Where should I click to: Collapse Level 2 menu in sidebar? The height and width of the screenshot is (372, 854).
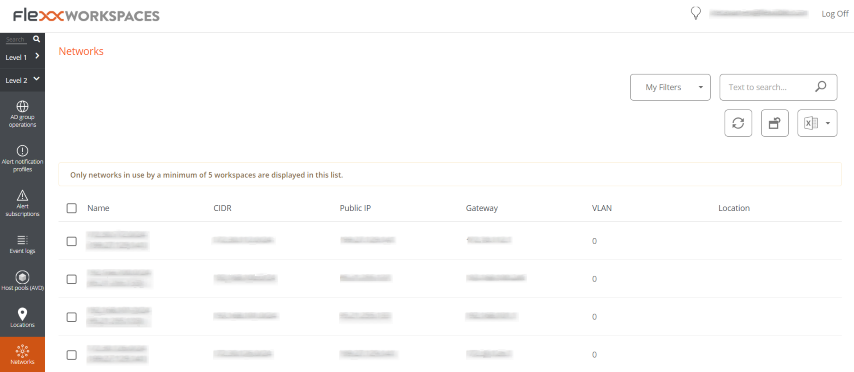[x=22, y=80]
